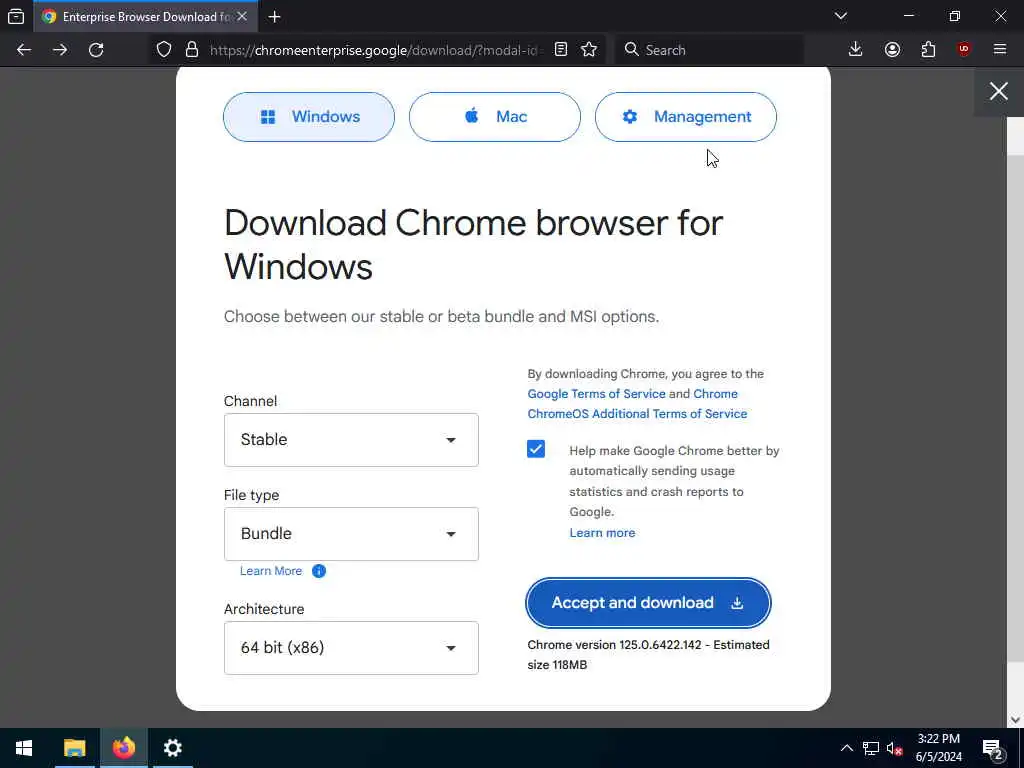Click the Firefox taskbar icon
The image size is (1024, 768).
[x=123, y=748]
